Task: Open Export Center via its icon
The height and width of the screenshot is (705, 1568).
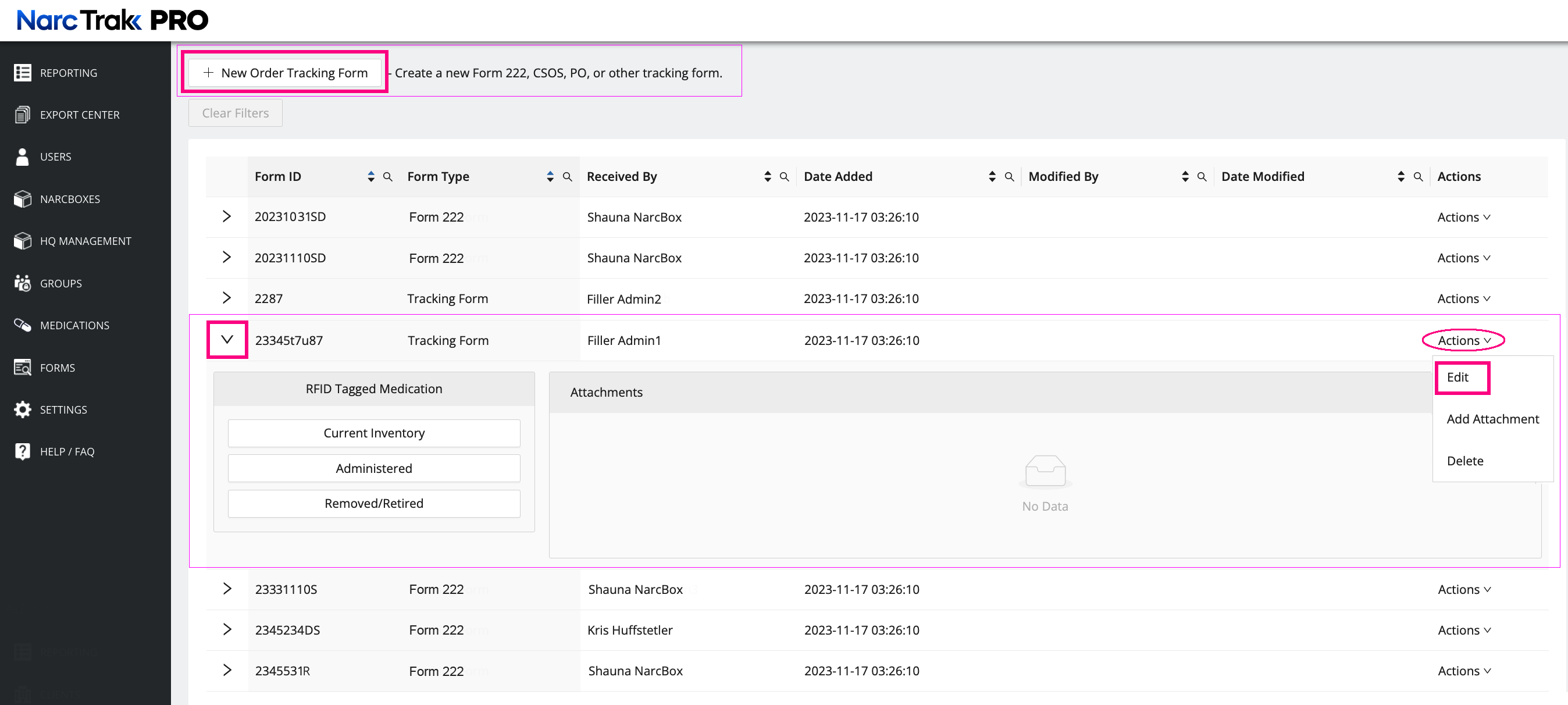Action: pyautogui.click(x=23, y=115)
